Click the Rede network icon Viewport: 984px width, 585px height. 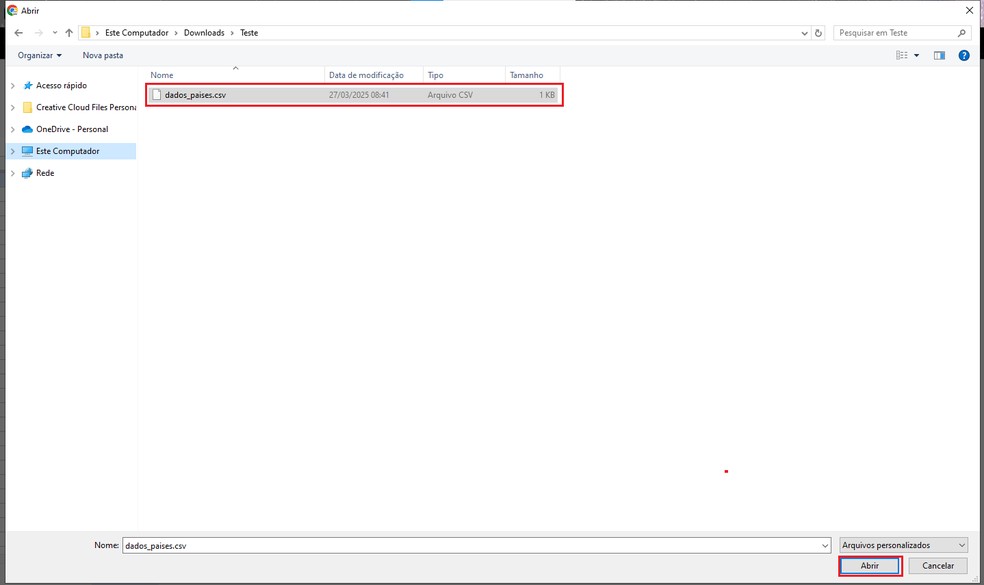[27, 173]
